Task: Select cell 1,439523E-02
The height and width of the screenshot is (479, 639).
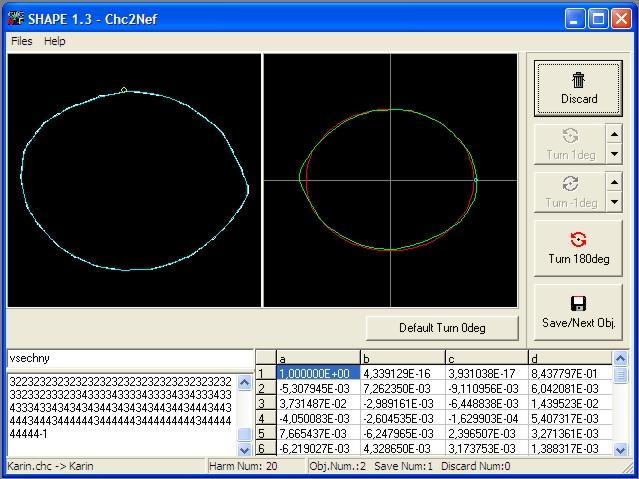Action: [x=571, y=404]
